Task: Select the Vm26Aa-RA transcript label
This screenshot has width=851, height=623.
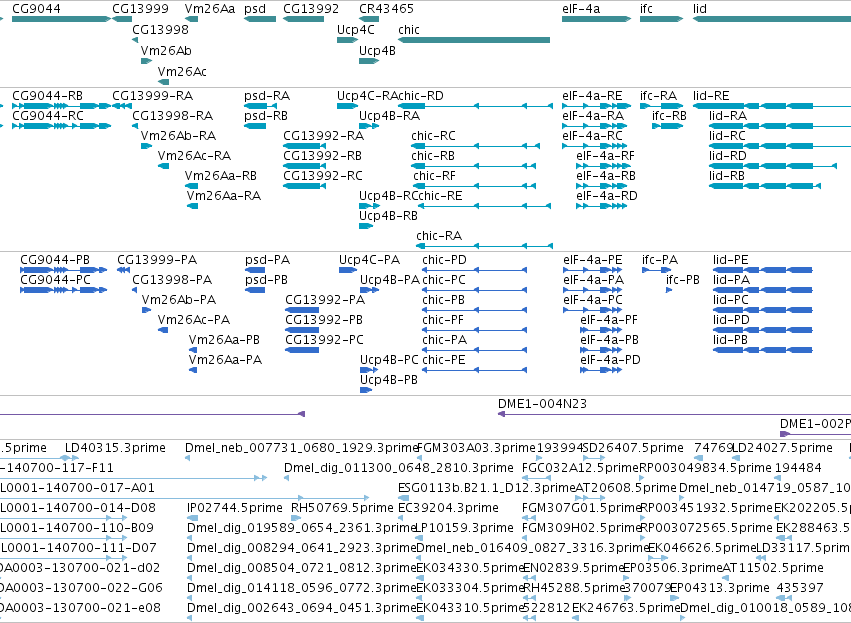Action: coord(224,196)
